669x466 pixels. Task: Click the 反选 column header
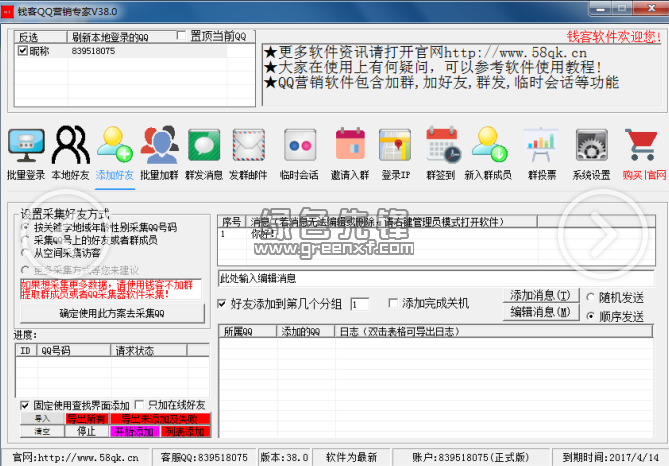click(41, 37)
